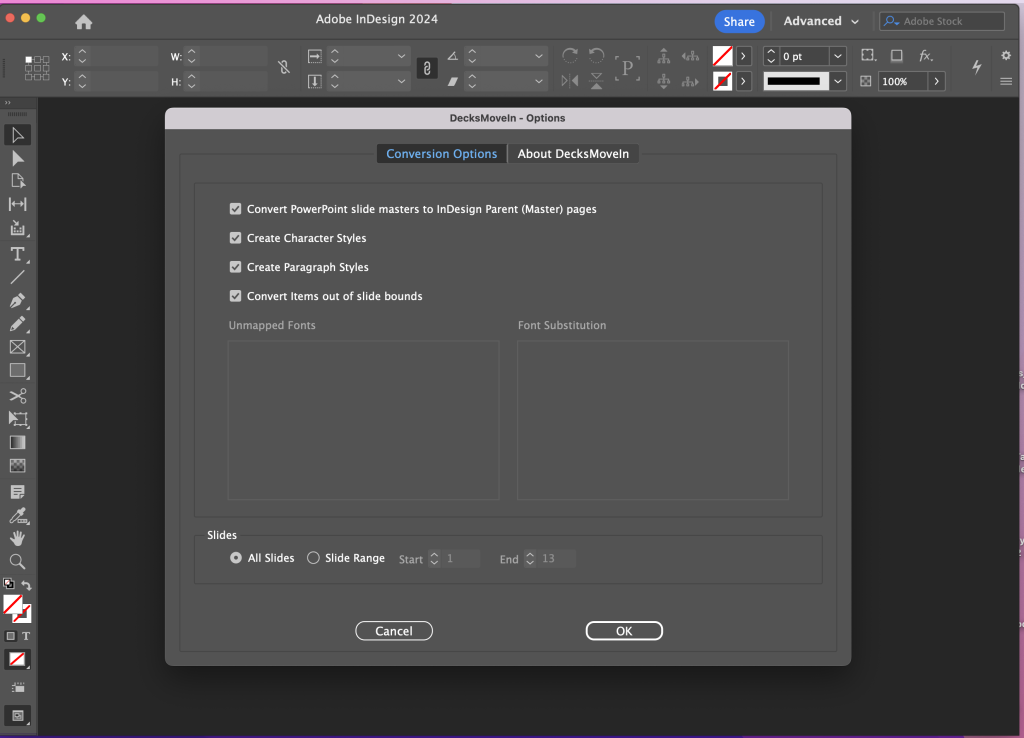
Task: Expand the fill color arrow
Action: pos(743,57)
